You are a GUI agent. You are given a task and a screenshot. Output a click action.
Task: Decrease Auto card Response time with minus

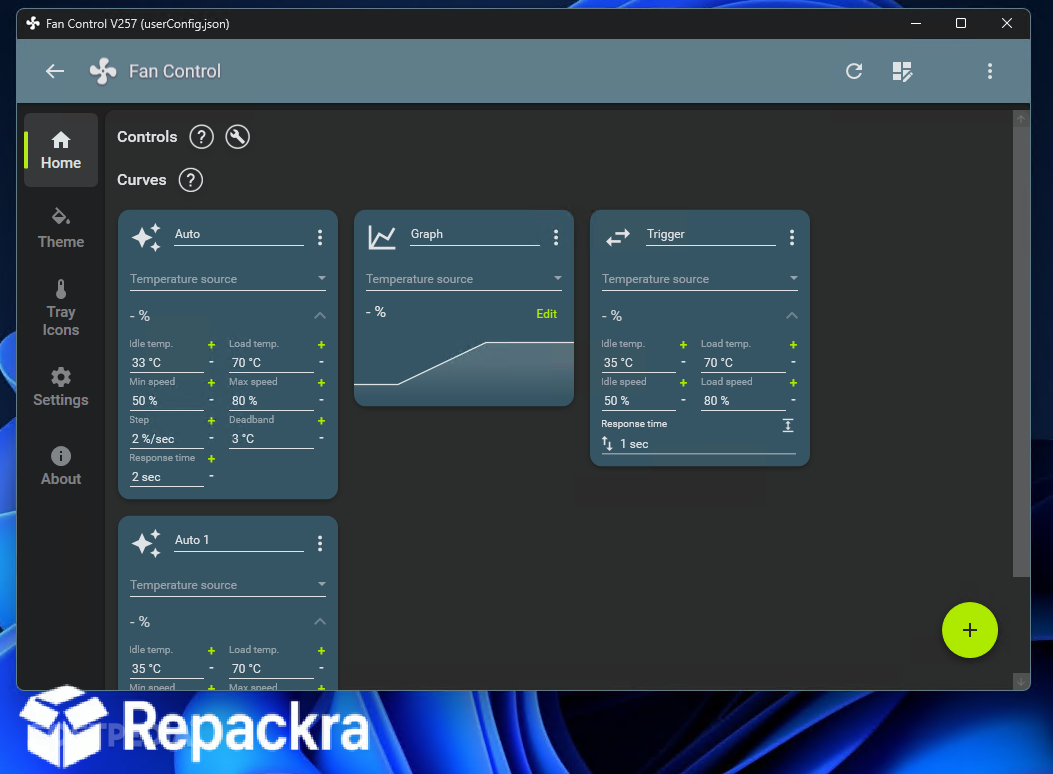pos(212,476)
